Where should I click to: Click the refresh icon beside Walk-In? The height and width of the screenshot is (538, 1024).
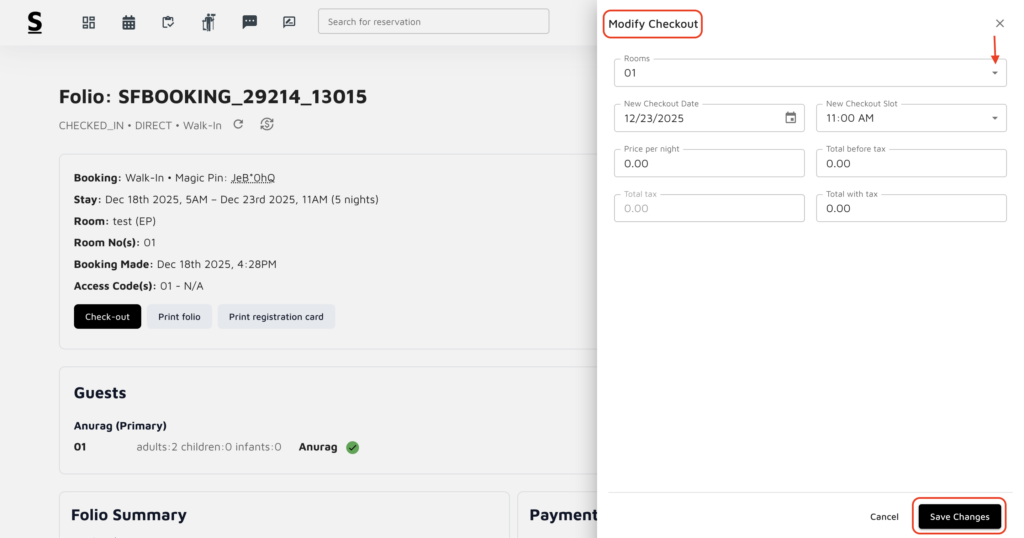238,125
